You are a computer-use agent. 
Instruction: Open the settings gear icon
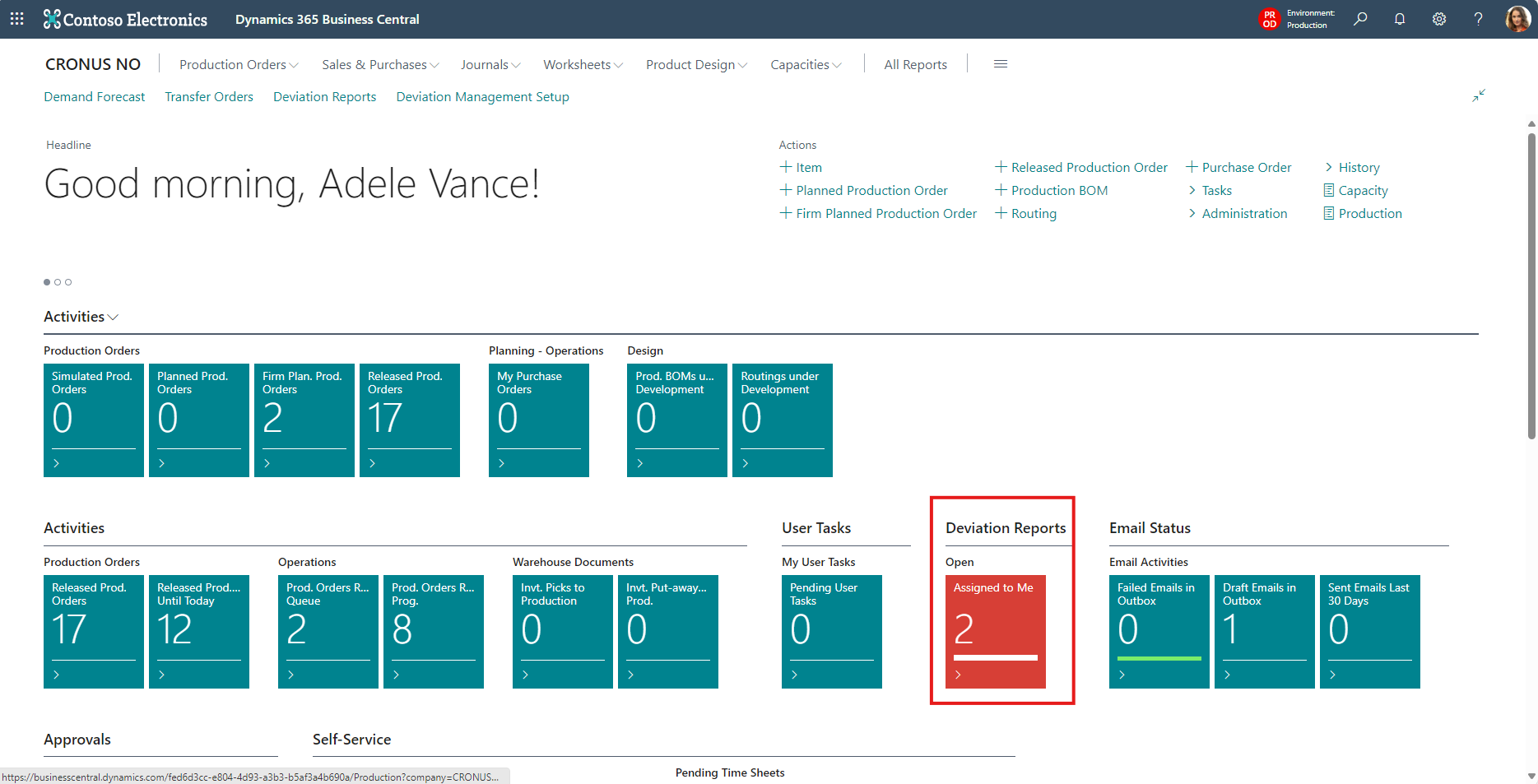(1438, 19)
